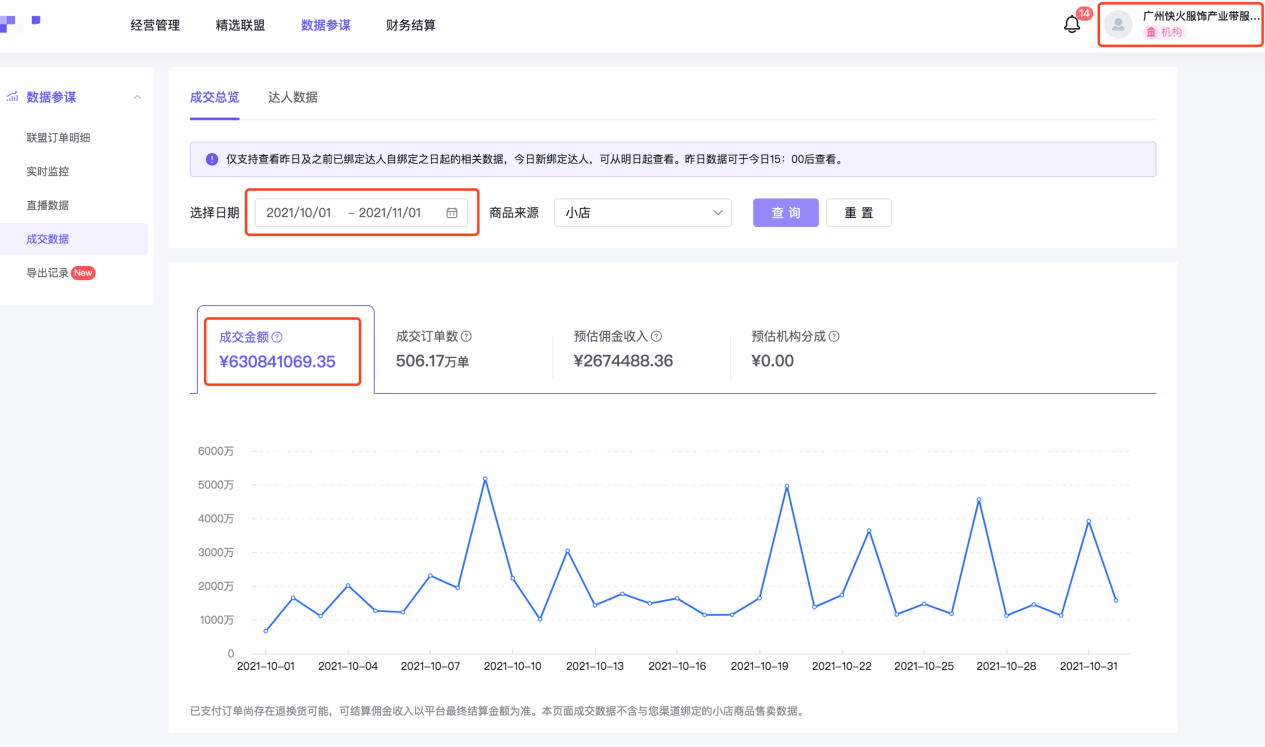
Task: Click the 机构 badge under account name
Action: coord(1164,33)
